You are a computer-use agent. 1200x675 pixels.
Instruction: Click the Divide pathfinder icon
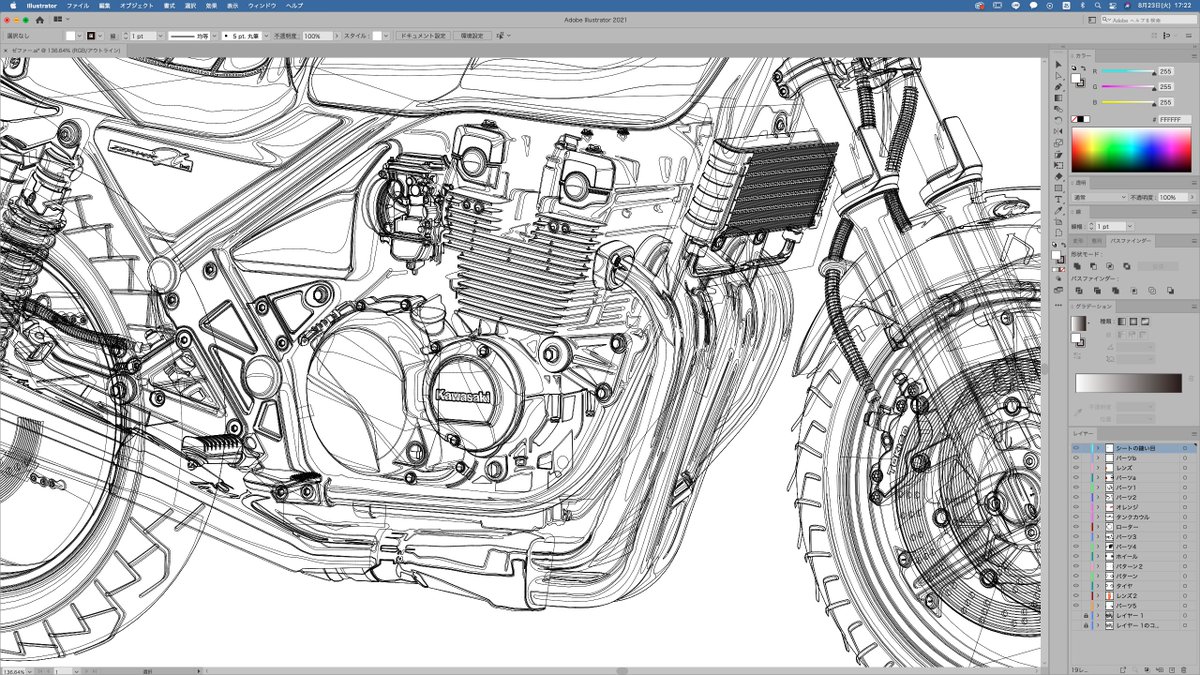pyautogui.click(x=1078, y=291)
